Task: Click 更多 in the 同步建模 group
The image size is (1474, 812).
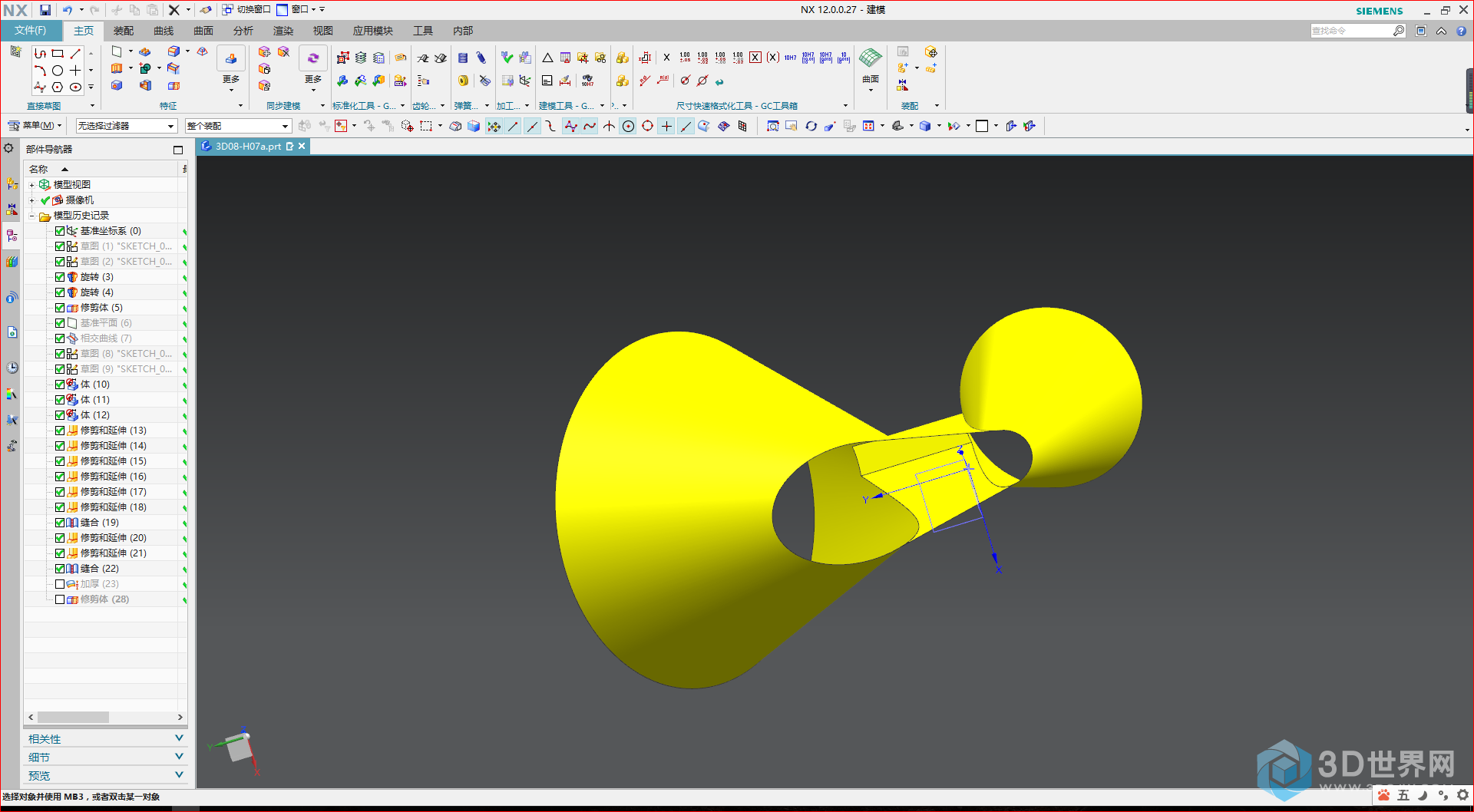Action: coord(313,83)
